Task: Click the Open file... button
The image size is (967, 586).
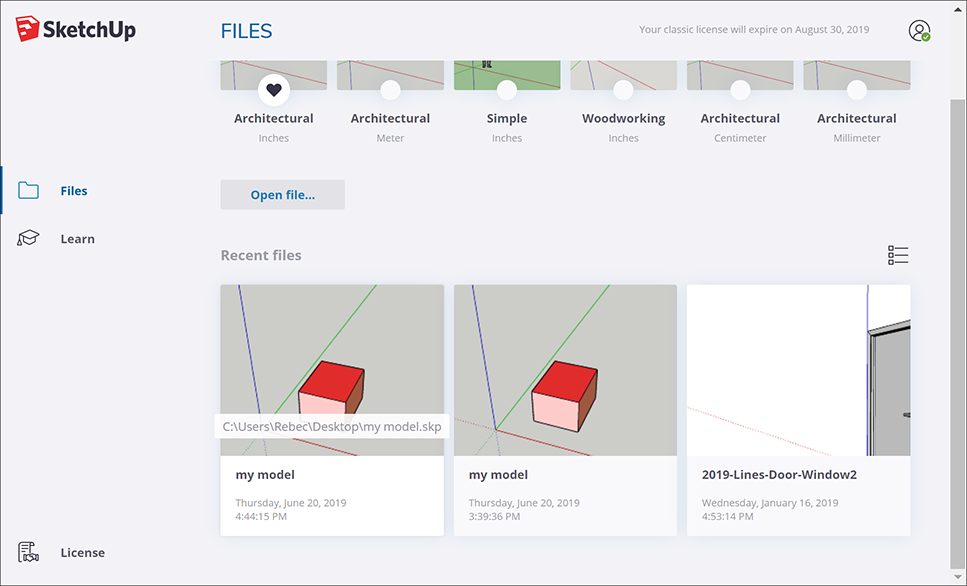Action: (x=282, y=195)
